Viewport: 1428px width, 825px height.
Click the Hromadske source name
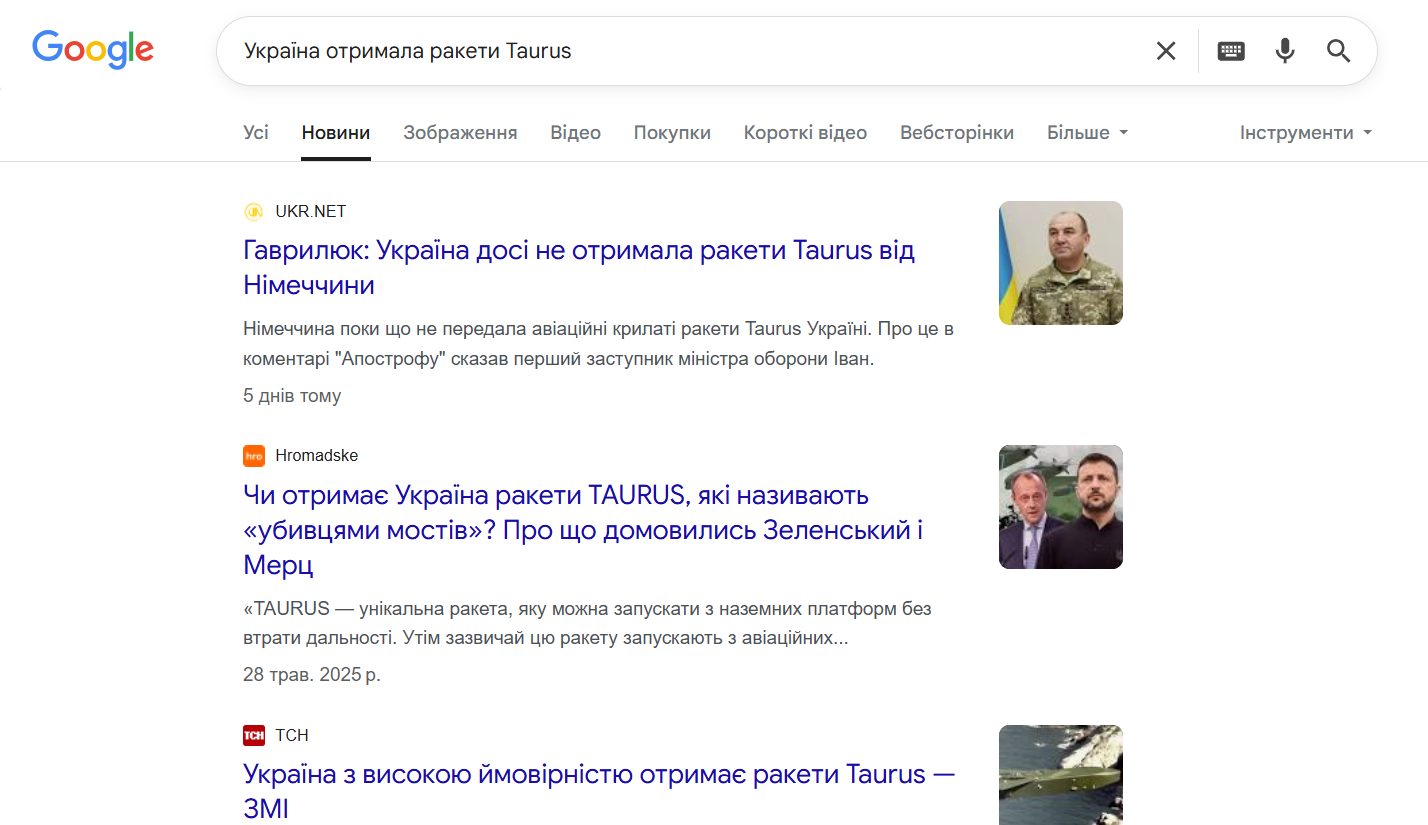click(x=317, y=456)
